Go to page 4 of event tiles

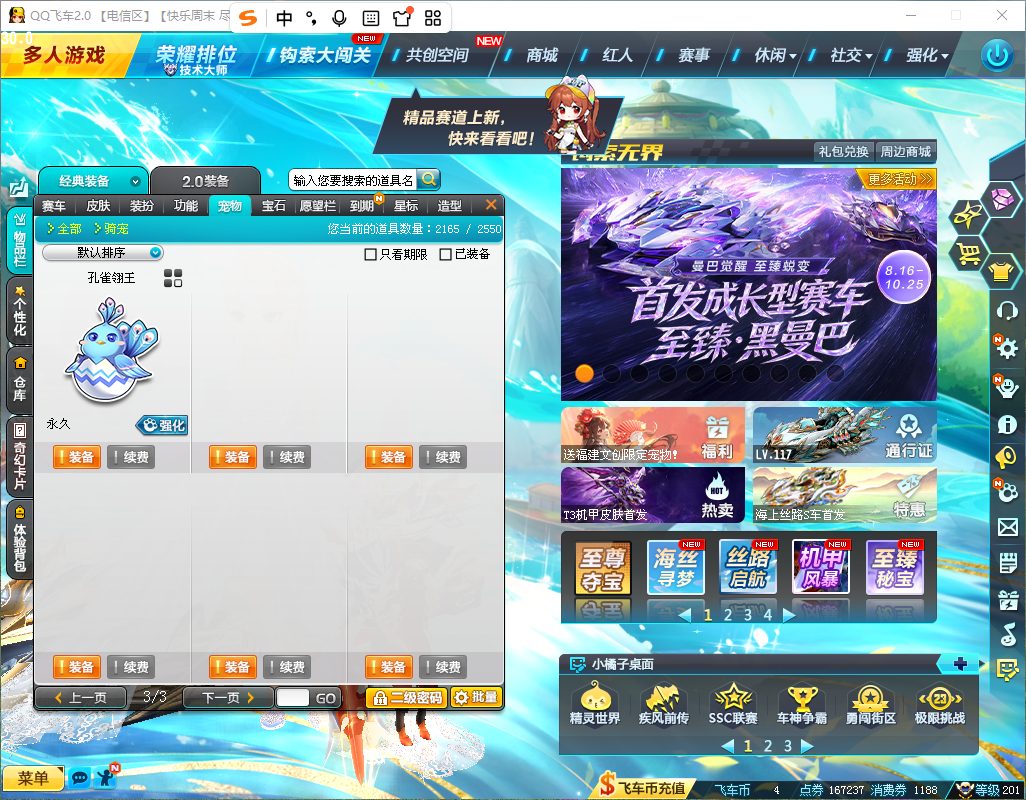(x=768, y=615)
